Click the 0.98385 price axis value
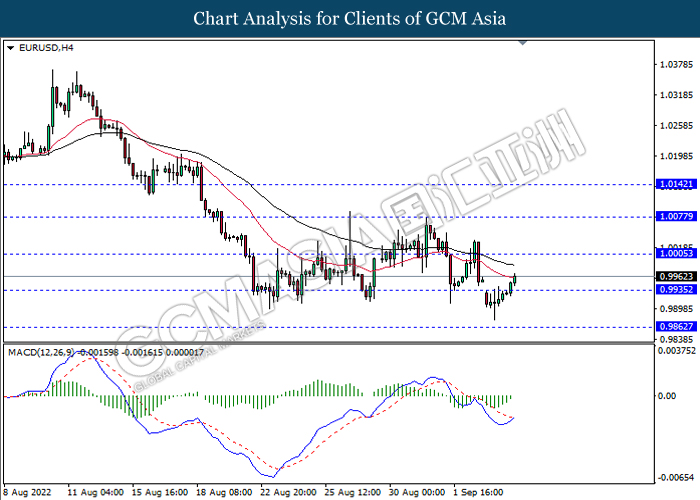 coord(676,340)
